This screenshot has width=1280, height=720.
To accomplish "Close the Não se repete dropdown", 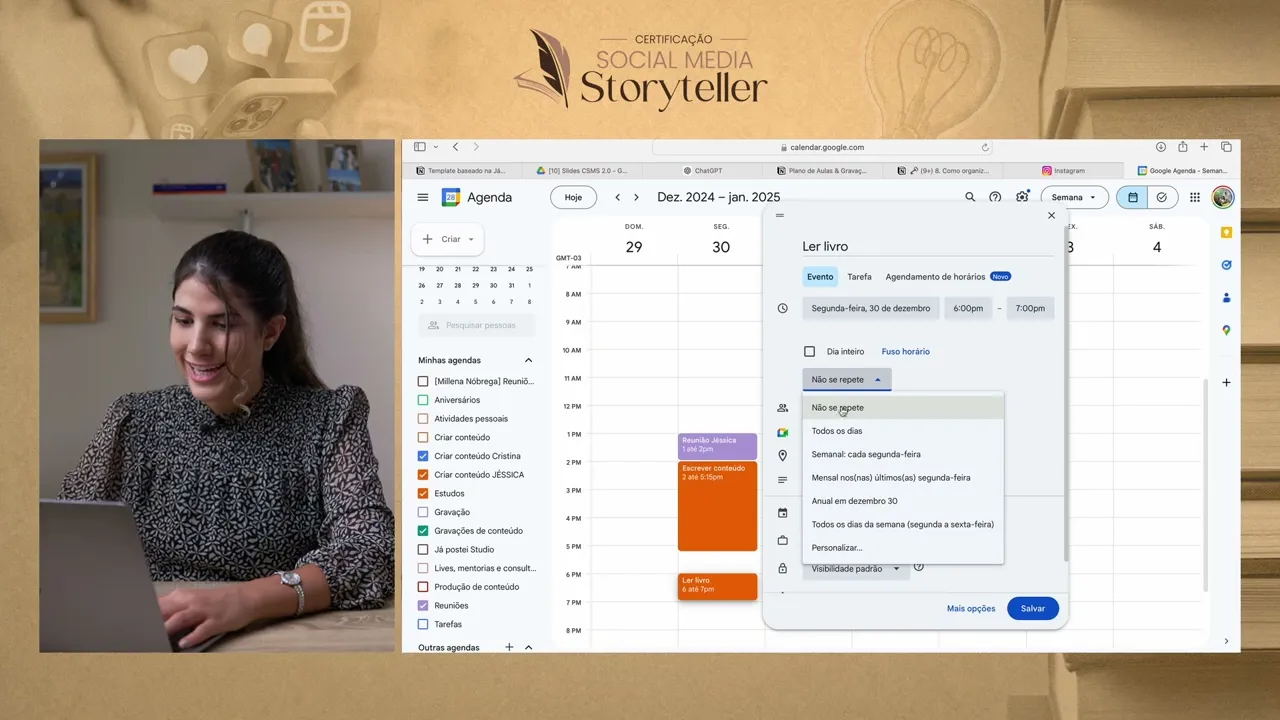I will (x=846, y=379).
